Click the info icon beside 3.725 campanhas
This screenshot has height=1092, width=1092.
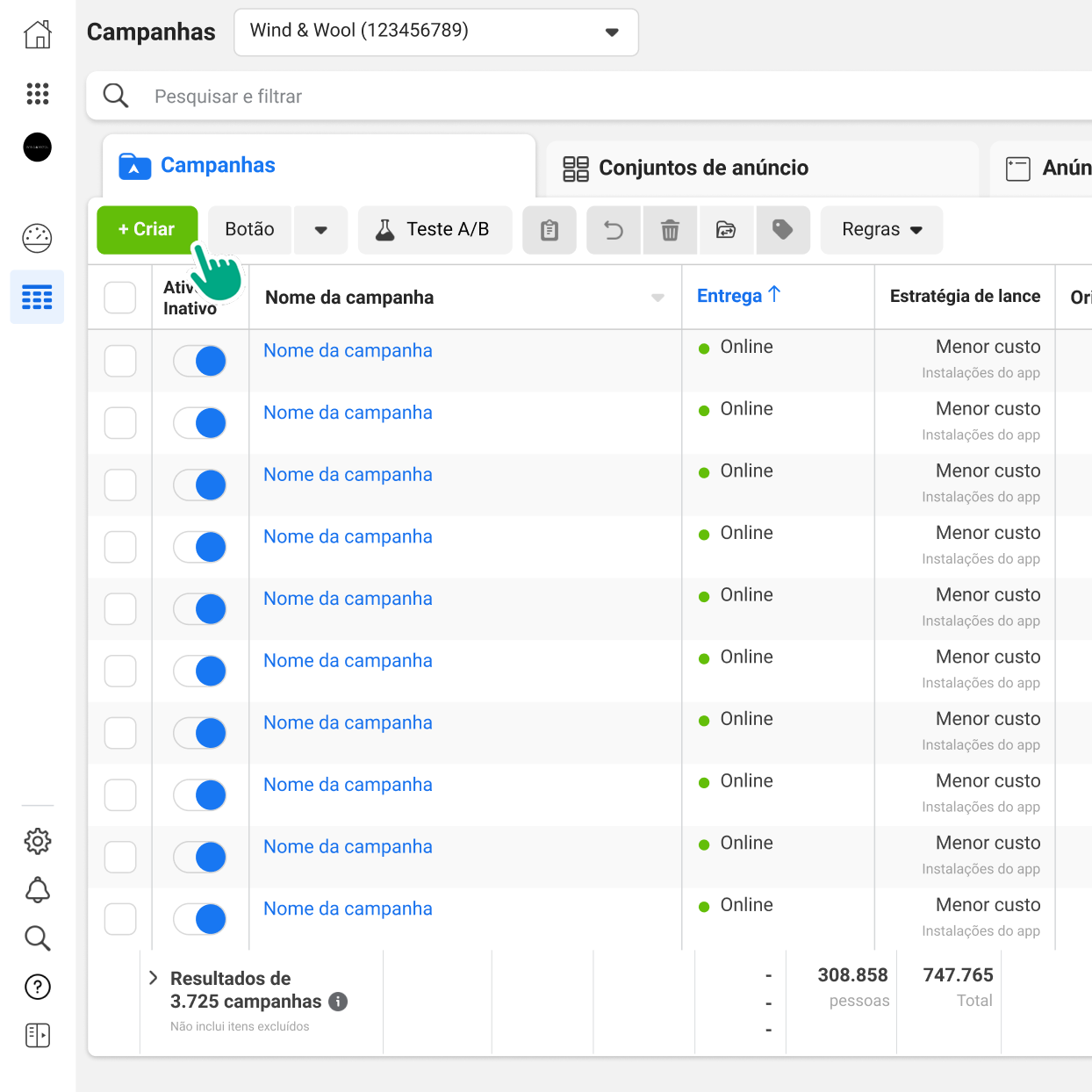coord(338,1002)
